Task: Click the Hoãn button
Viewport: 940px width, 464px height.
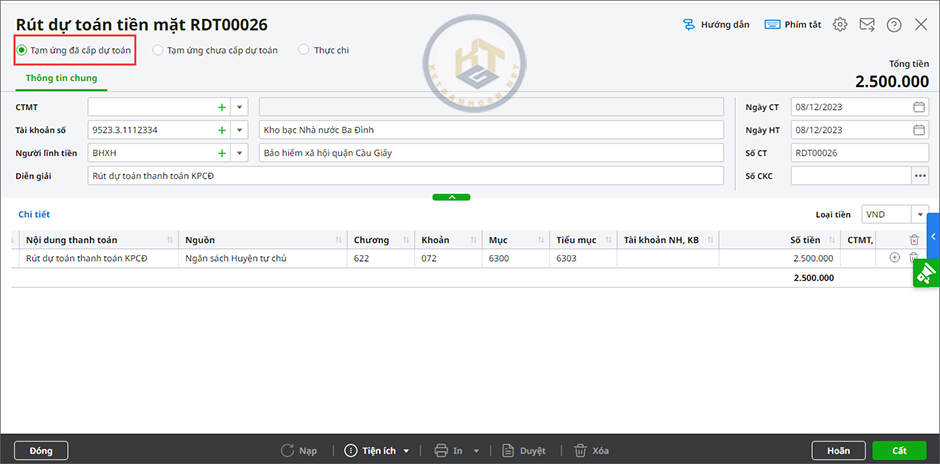Action: [x=838, y=451]
